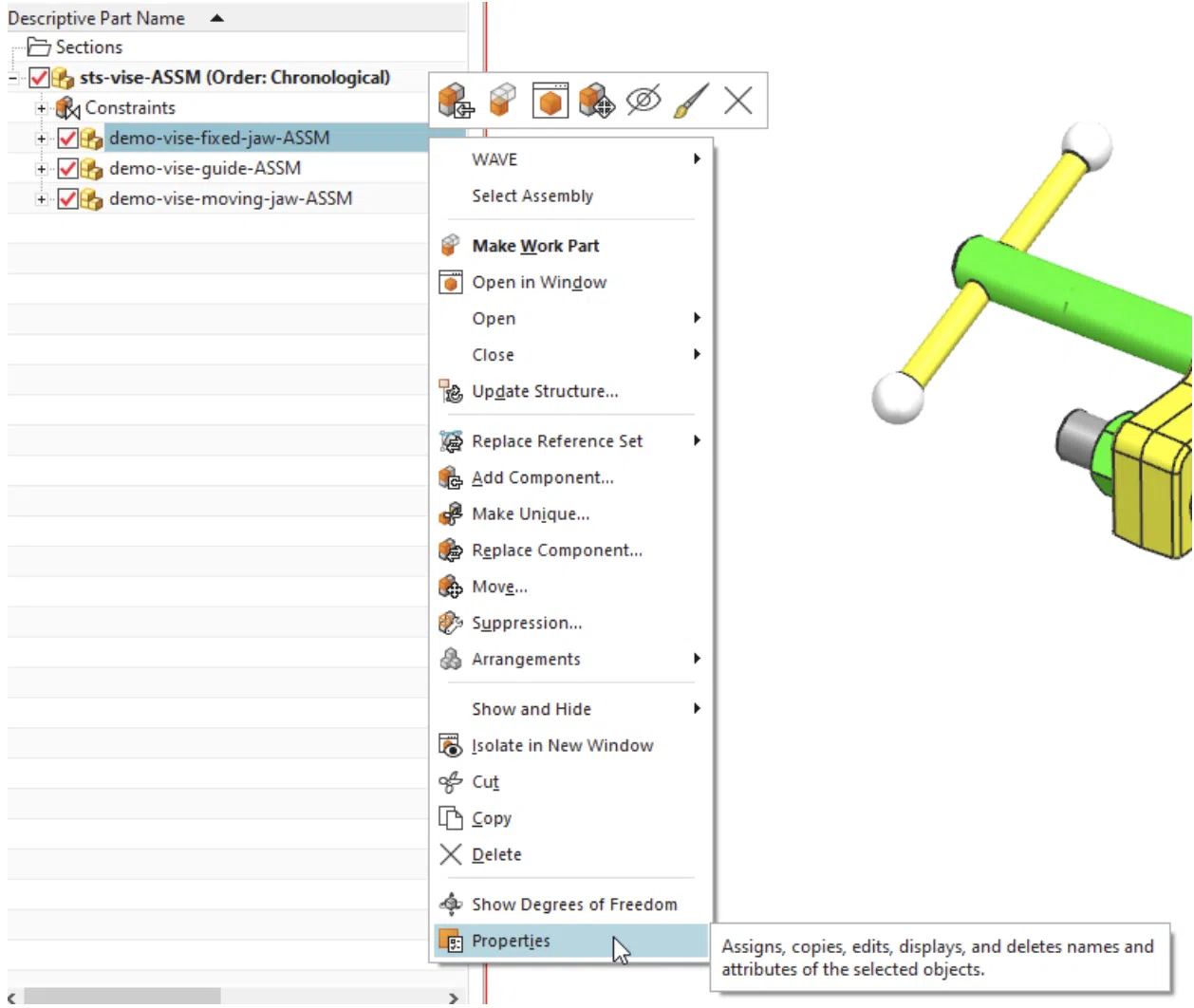
Task: Expand the demo-vise-moving-jaw-ASSM node
Action: [42, 200]
